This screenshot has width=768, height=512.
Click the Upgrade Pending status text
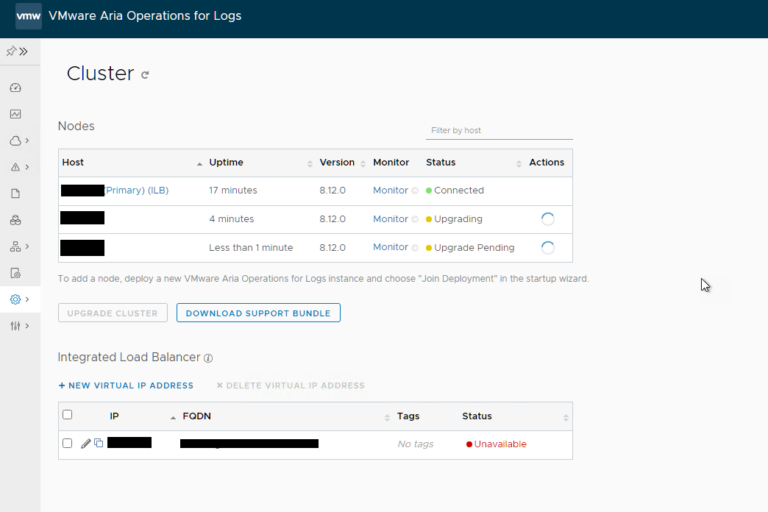click(474, 247)
